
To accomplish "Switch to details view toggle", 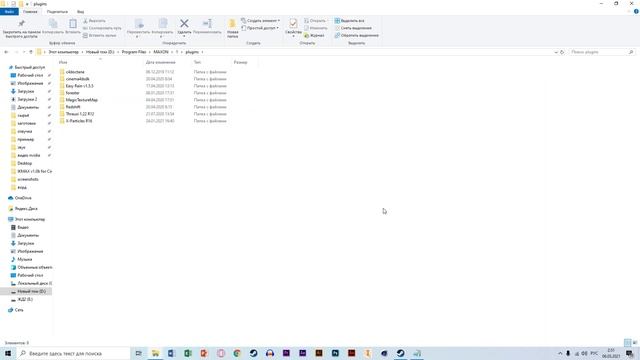I will [x=627, y=343].
